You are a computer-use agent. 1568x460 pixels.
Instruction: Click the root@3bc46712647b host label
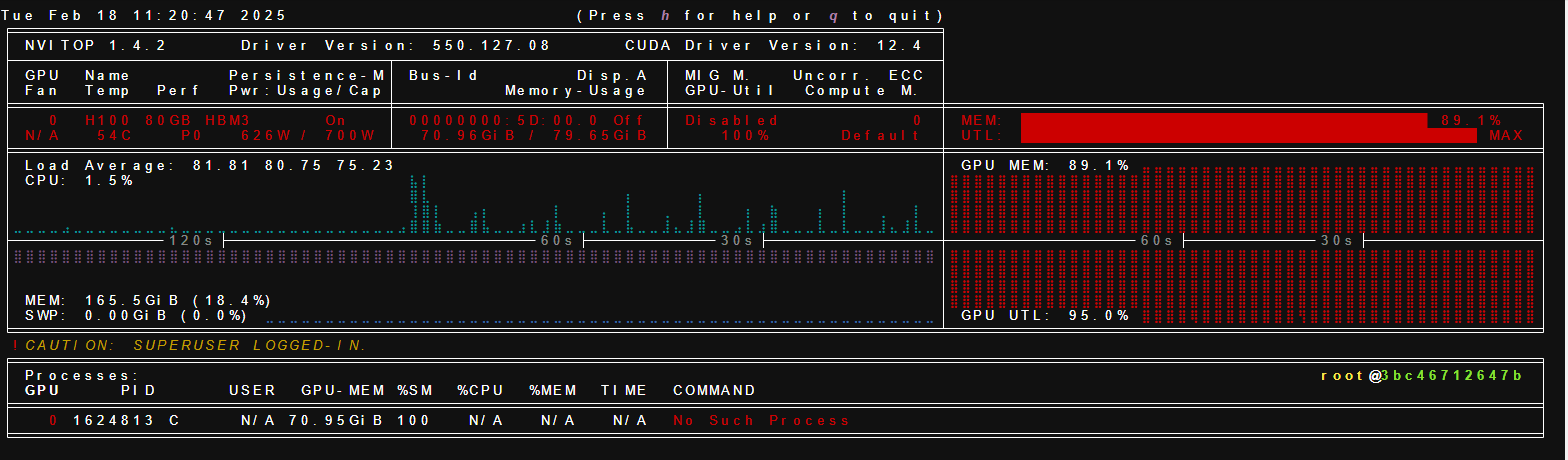[1422, 376]
